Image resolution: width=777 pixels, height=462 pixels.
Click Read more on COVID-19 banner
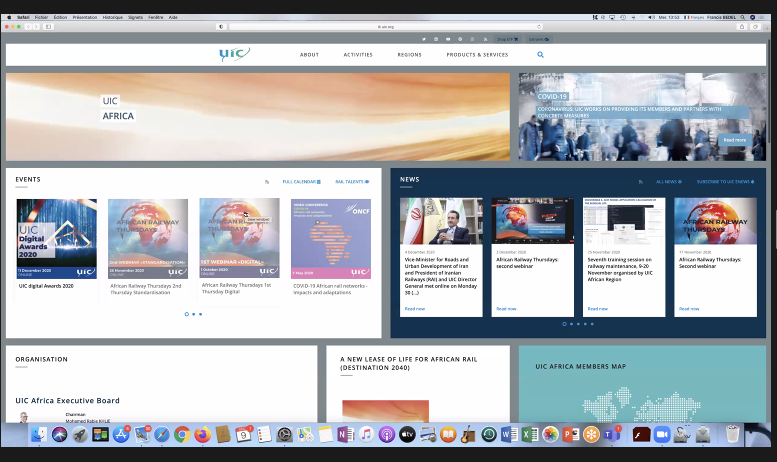[x=735, y=140]
